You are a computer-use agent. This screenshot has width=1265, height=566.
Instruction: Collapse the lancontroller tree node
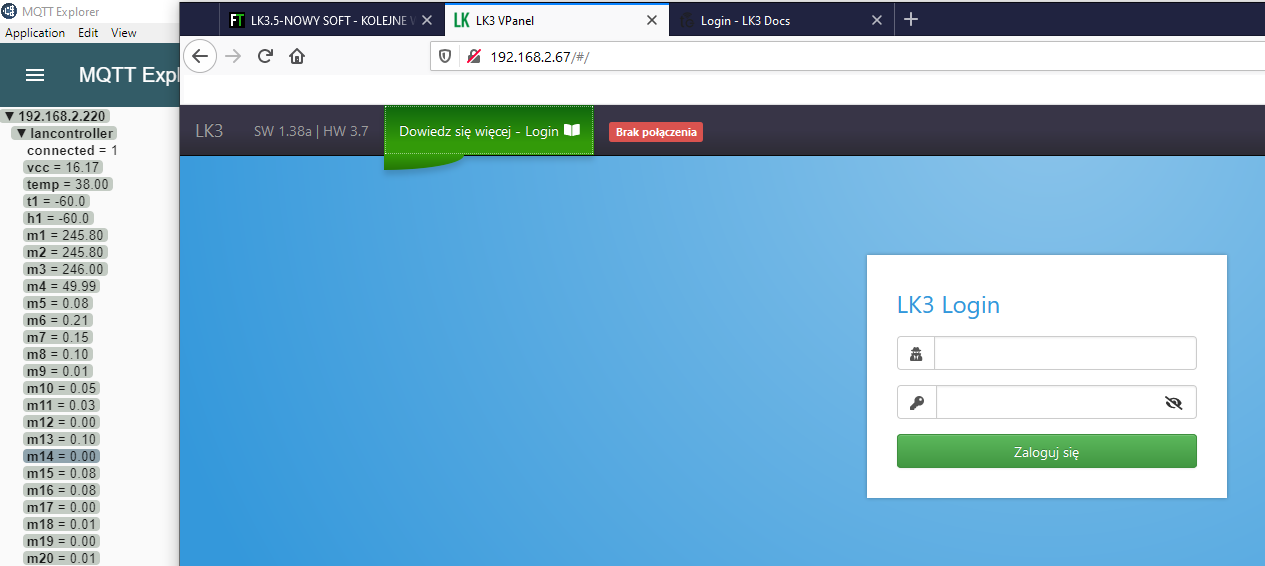[21, 133]
